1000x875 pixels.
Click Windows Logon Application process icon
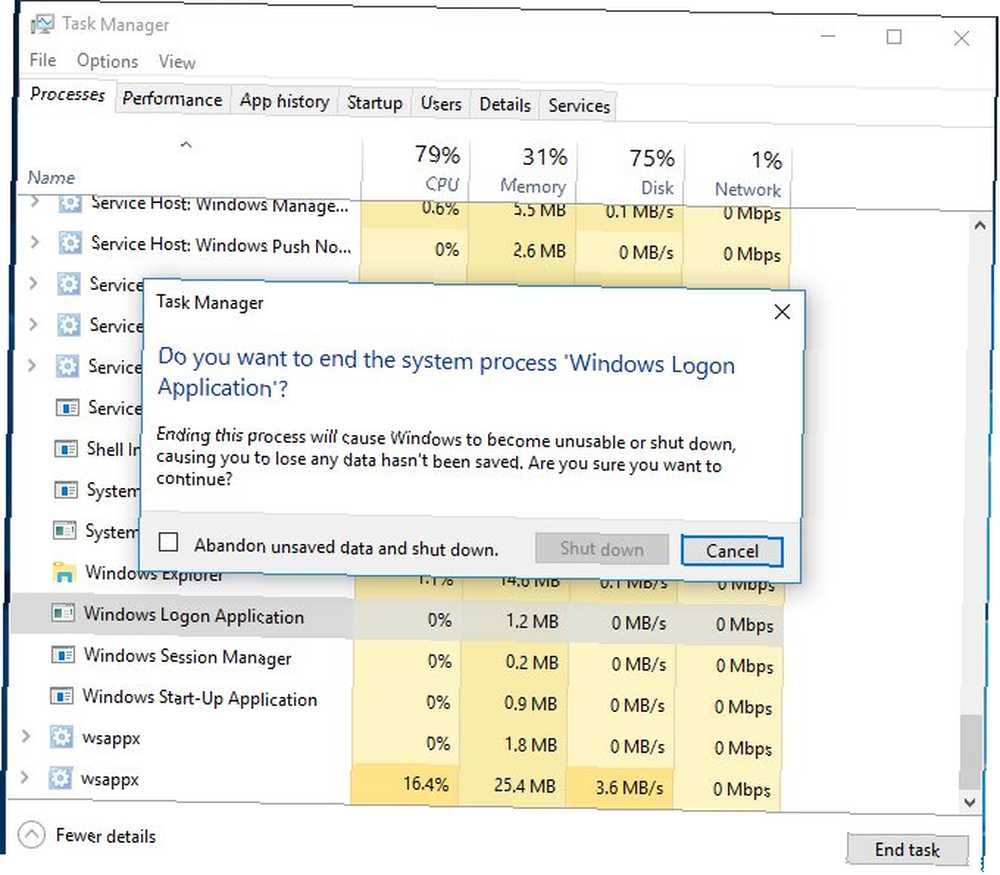63,613
